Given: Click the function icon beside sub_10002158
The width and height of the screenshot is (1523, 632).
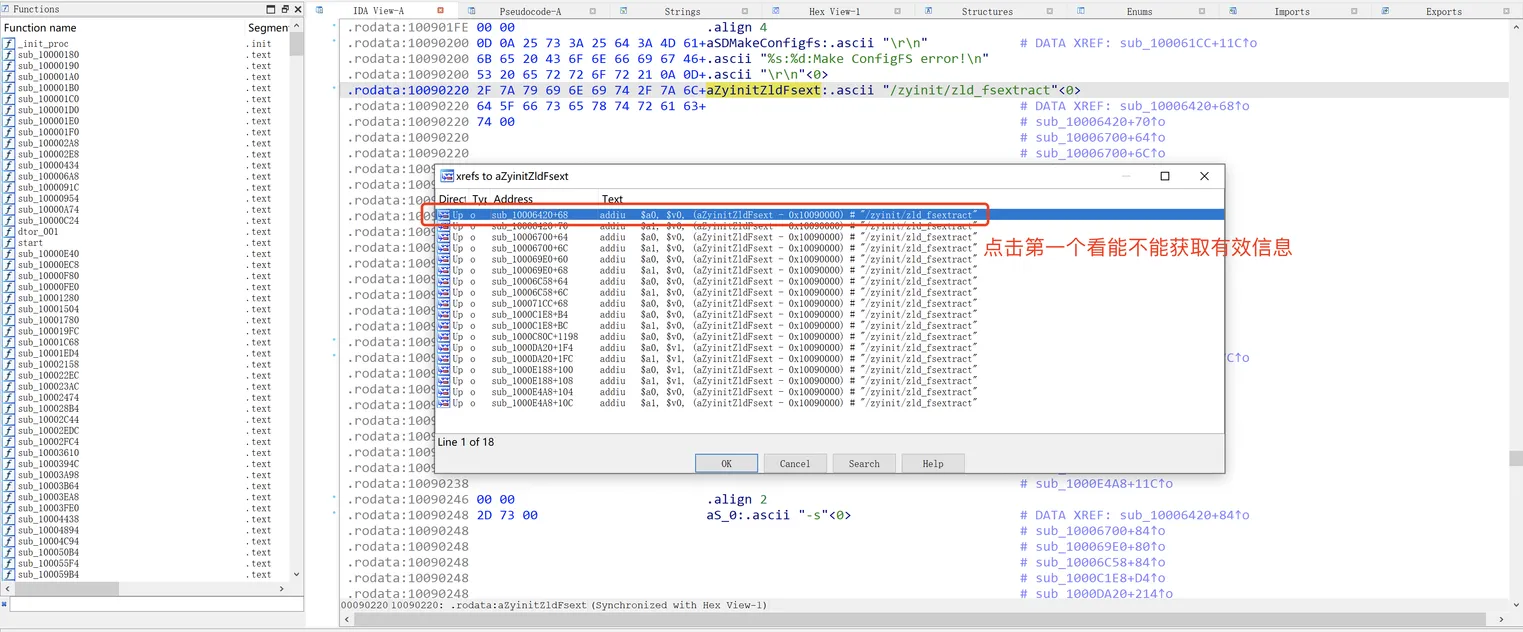Looking at the screenshot, I should pos(9,364).
